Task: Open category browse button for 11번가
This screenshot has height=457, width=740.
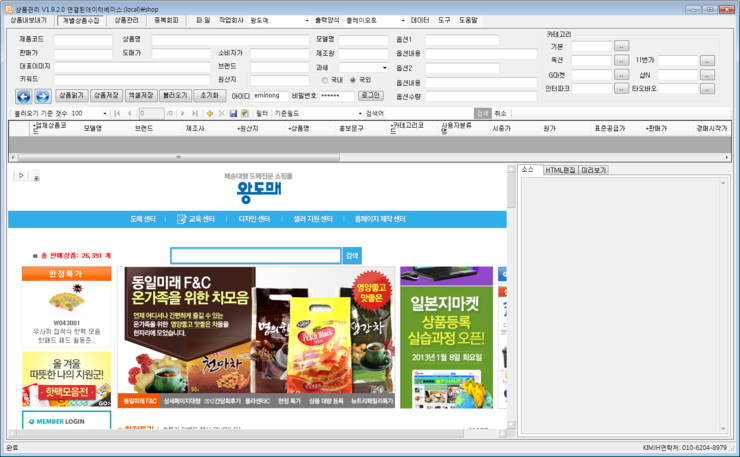Action: point(707,60)
